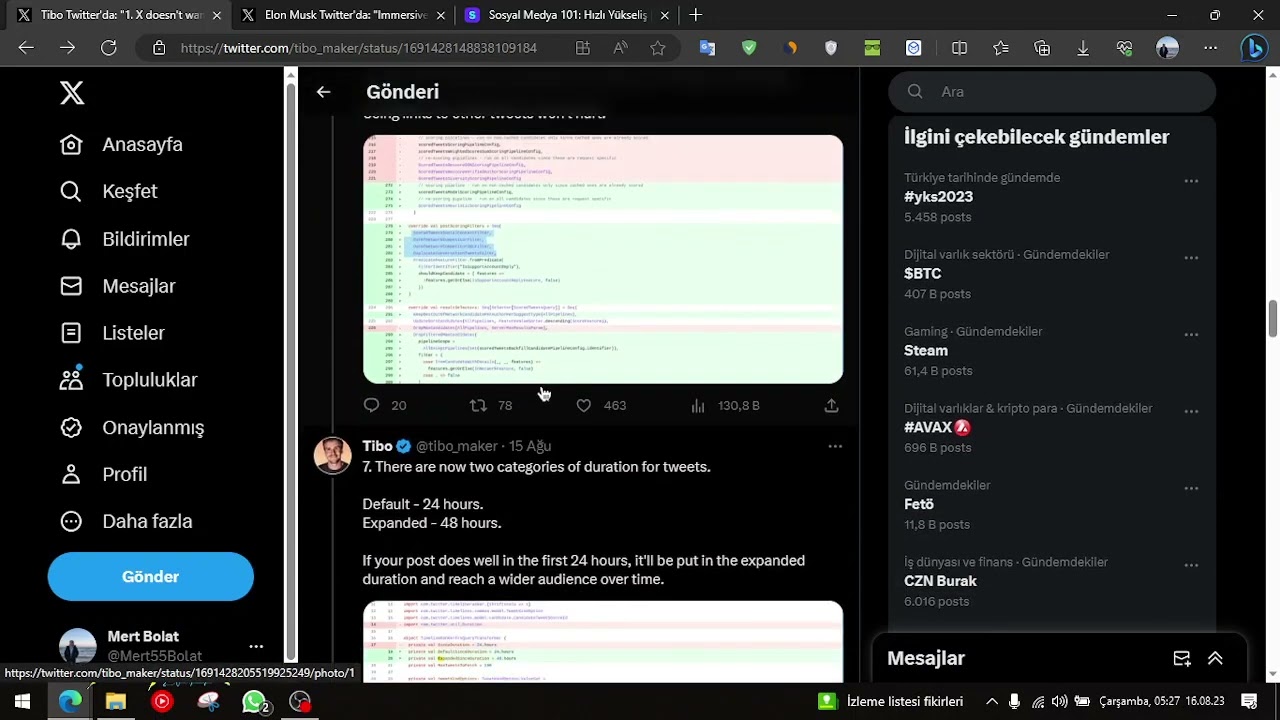Viewport: 1280px width, 720px height.
Task: Open more options for Steam trend
Action: (x=1191, y=334)
